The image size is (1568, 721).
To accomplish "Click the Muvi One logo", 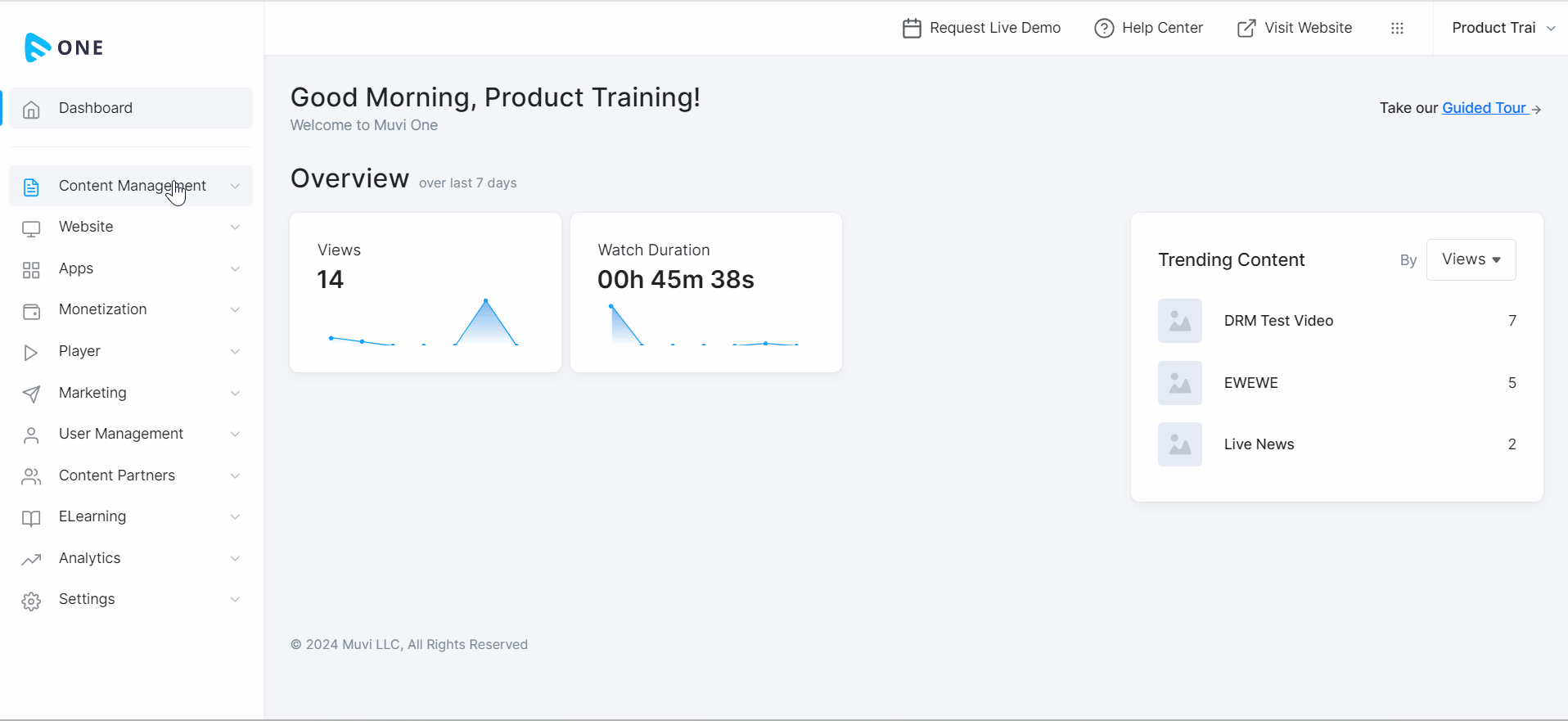I will (x=64, y=47).
